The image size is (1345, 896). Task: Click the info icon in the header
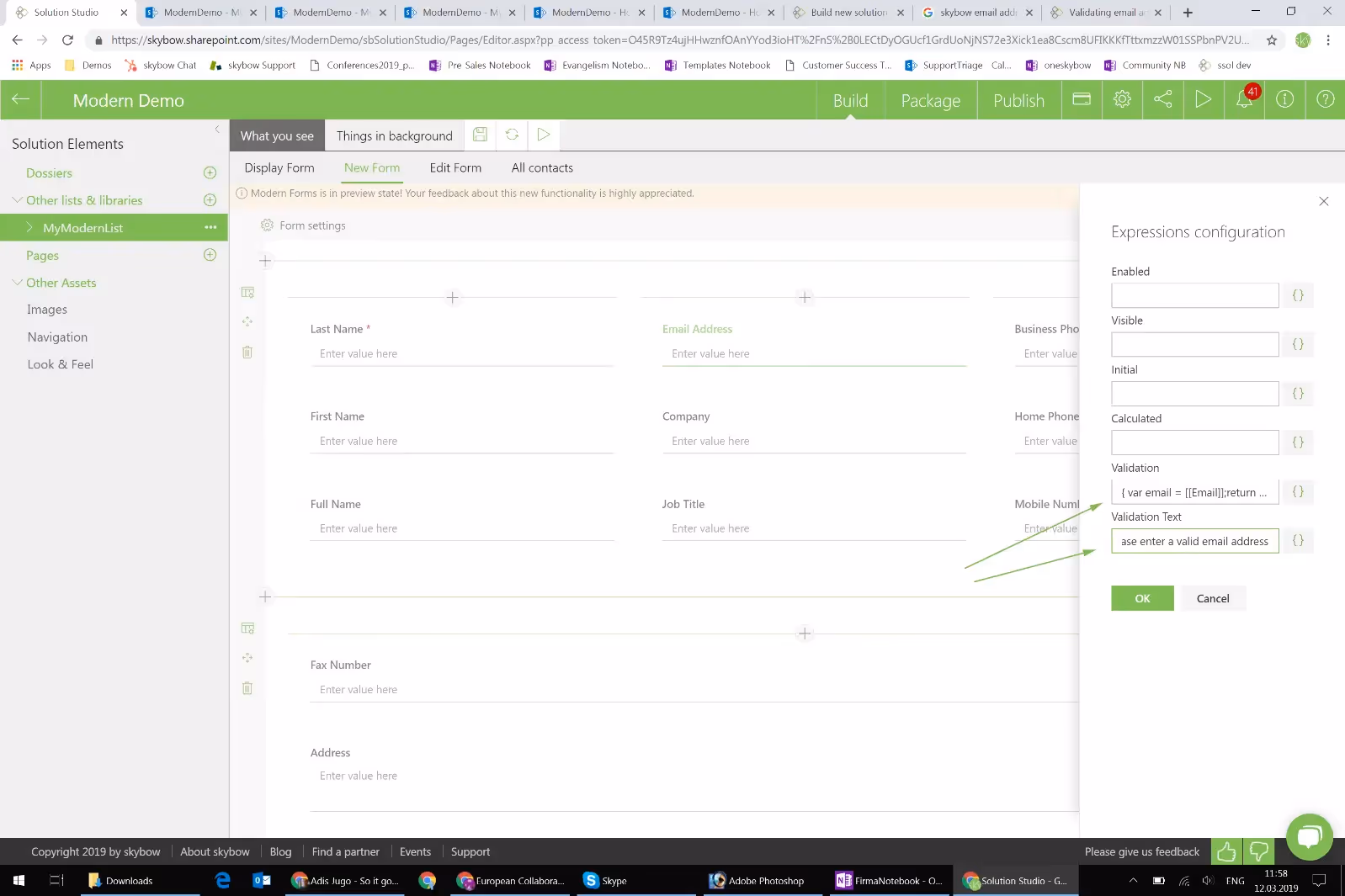click(x=1284, y=99)
